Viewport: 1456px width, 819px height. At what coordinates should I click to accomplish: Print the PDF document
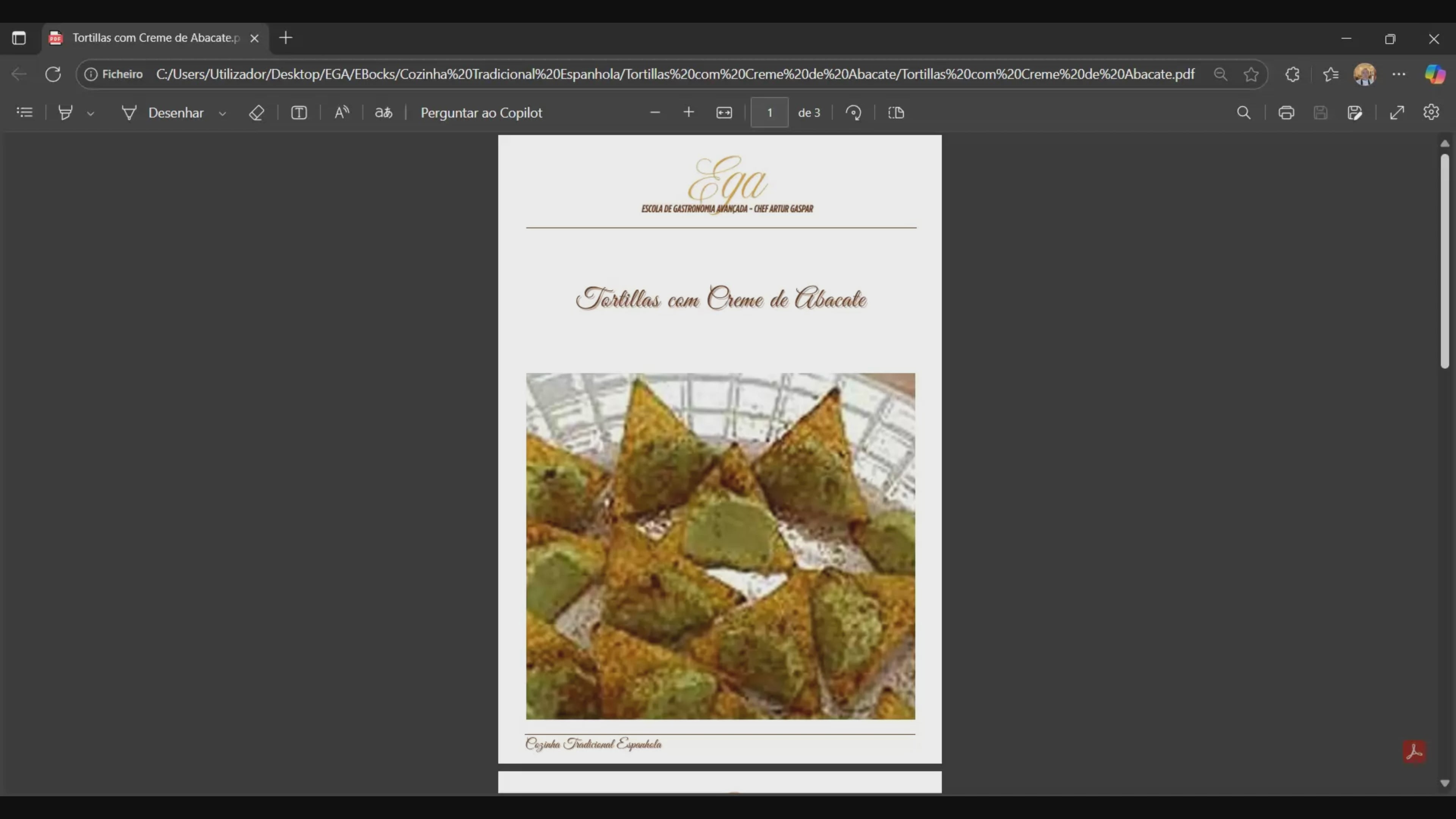[1287, 113]
